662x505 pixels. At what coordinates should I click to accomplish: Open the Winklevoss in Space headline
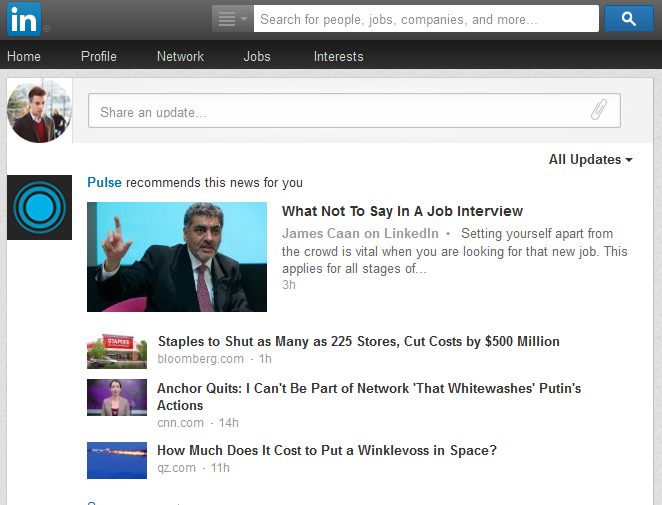click(x=327, y=450)
